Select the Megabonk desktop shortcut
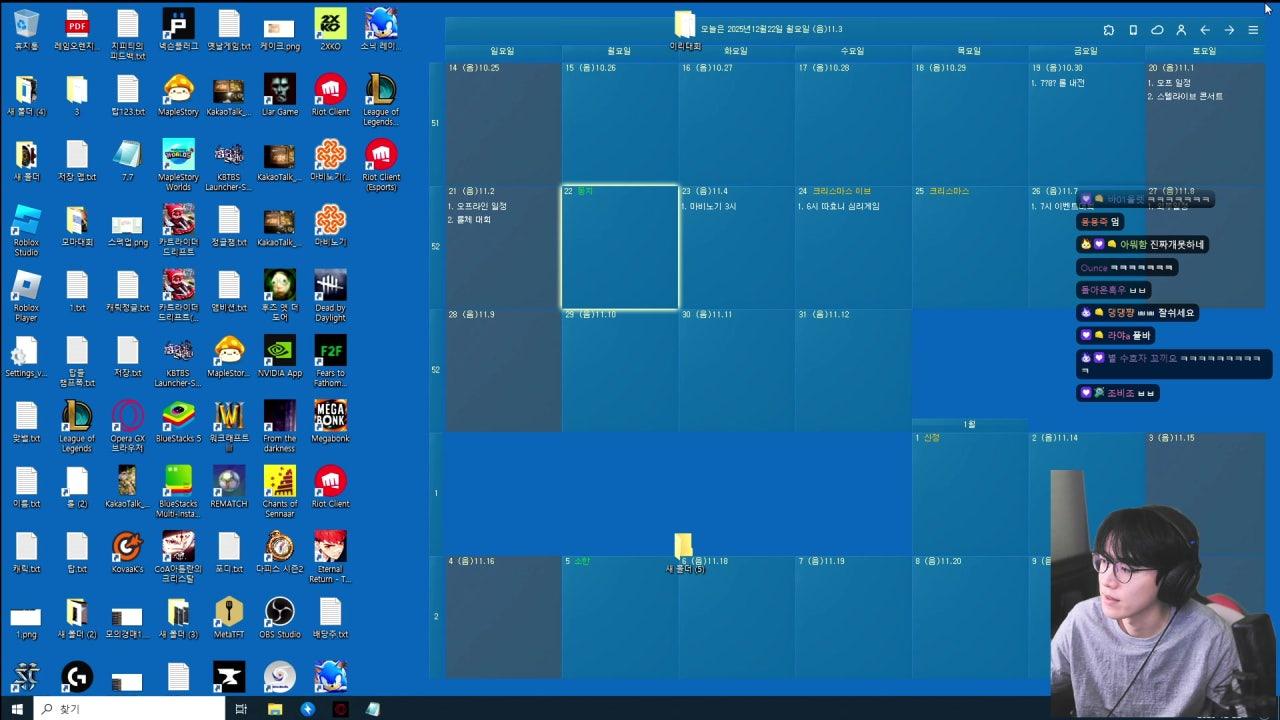 pos(330,422)
